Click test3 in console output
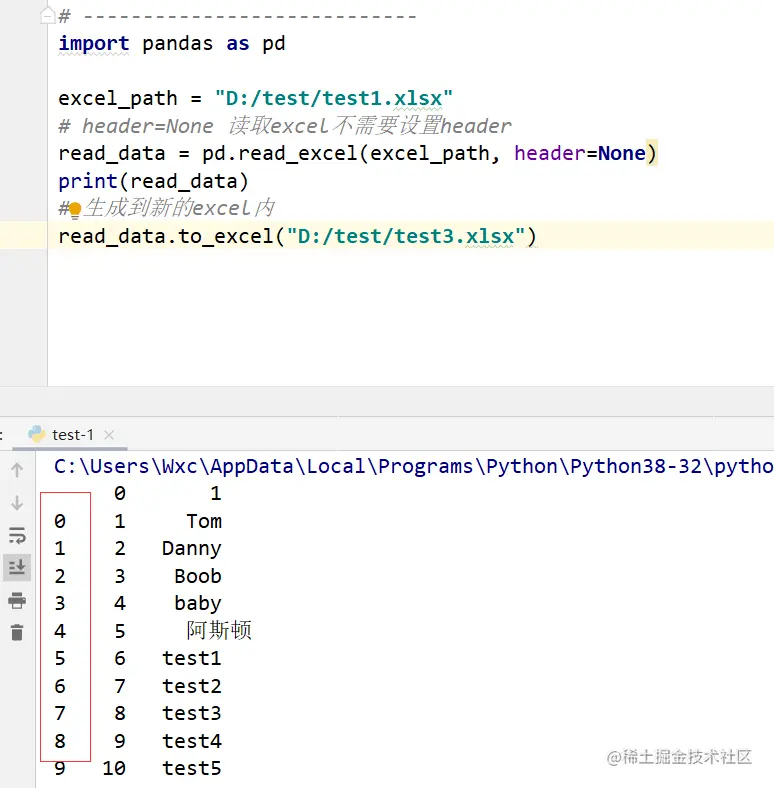 [191, 713]
